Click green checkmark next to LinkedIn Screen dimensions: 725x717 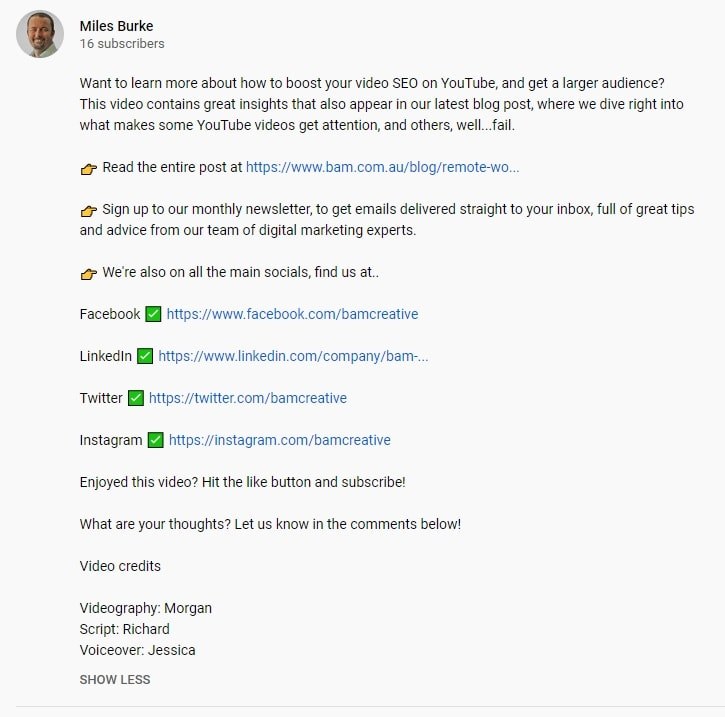(145, 356)
